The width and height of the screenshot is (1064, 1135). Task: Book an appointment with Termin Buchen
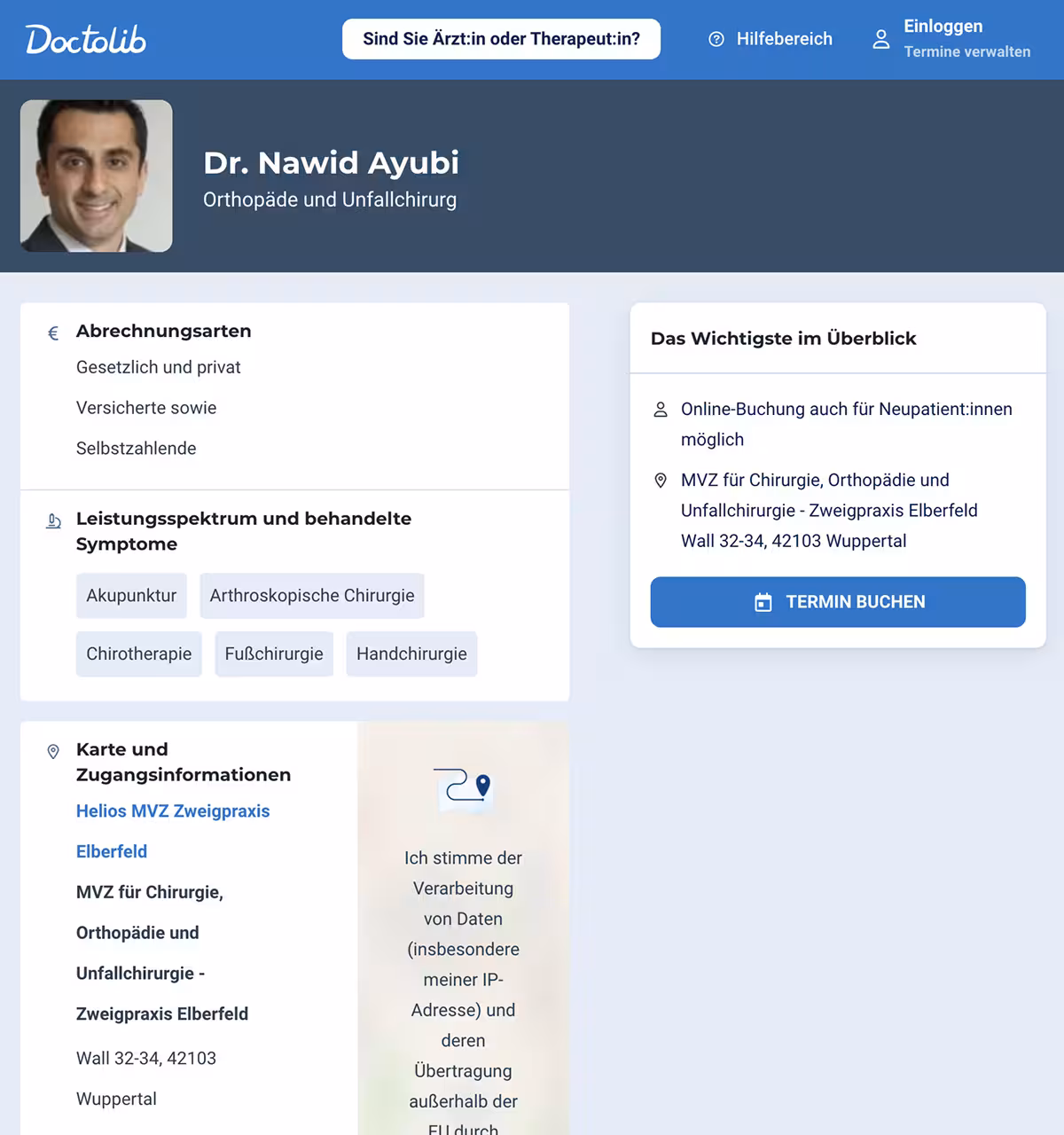[x=838, y=602]
